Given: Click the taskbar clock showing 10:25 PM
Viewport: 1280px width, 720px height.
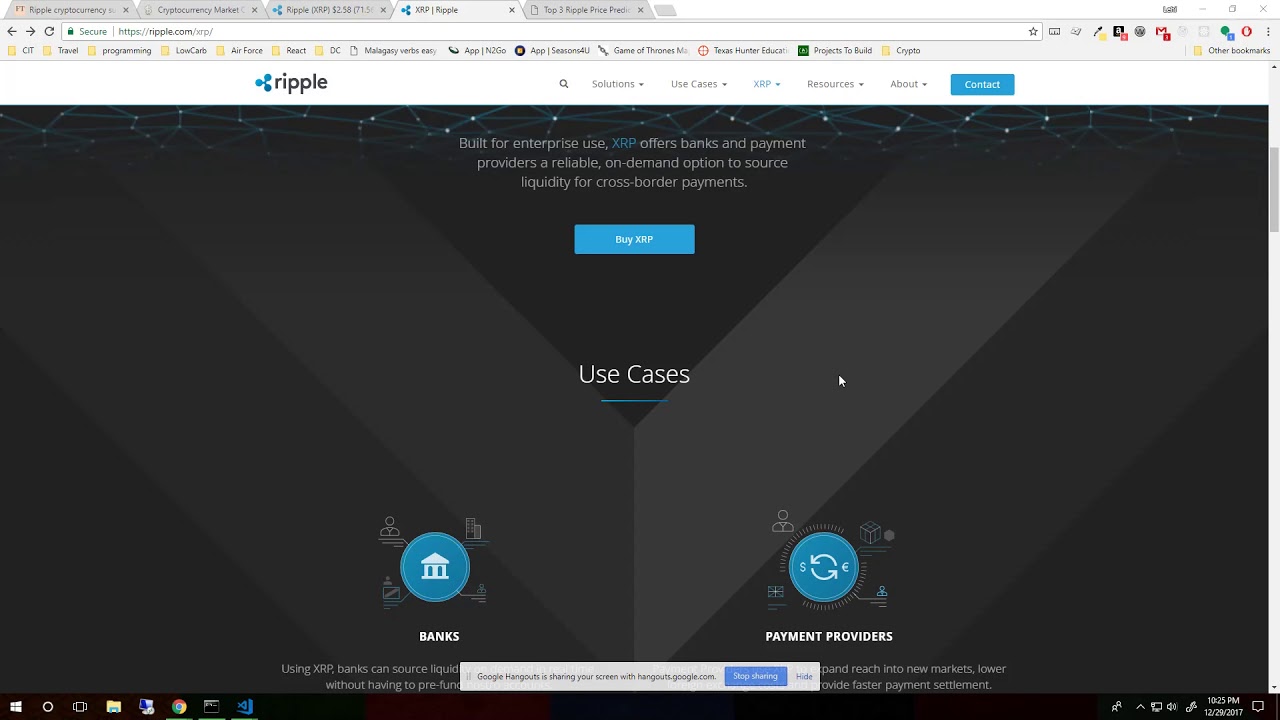Looking at the screenshot, I should pyautogui.click(x=1223, y=706).
